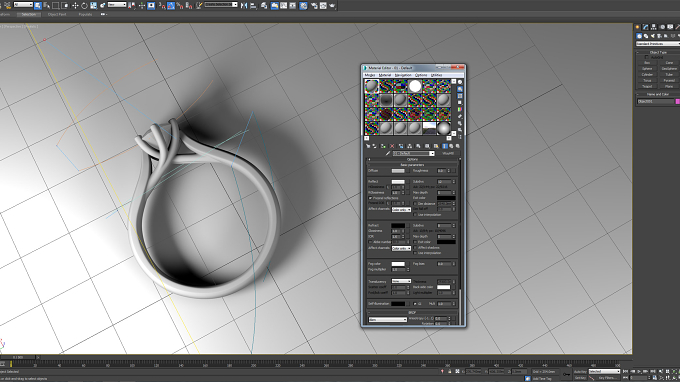Toggle Material Editor background checker icon
The width and height of the screenshot is (680, 382).
pyautogui.click(x=460, y=96)
